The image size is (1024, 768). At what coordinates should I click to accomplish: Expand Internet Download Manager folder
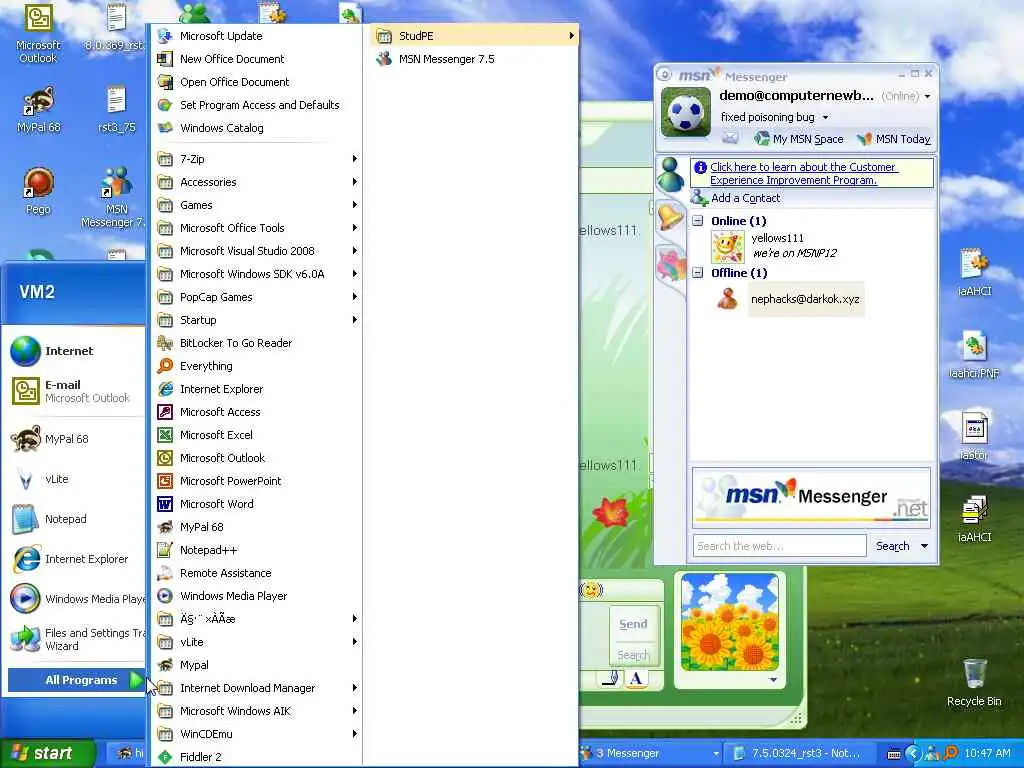pyautogui.click(x=256, y=688)
